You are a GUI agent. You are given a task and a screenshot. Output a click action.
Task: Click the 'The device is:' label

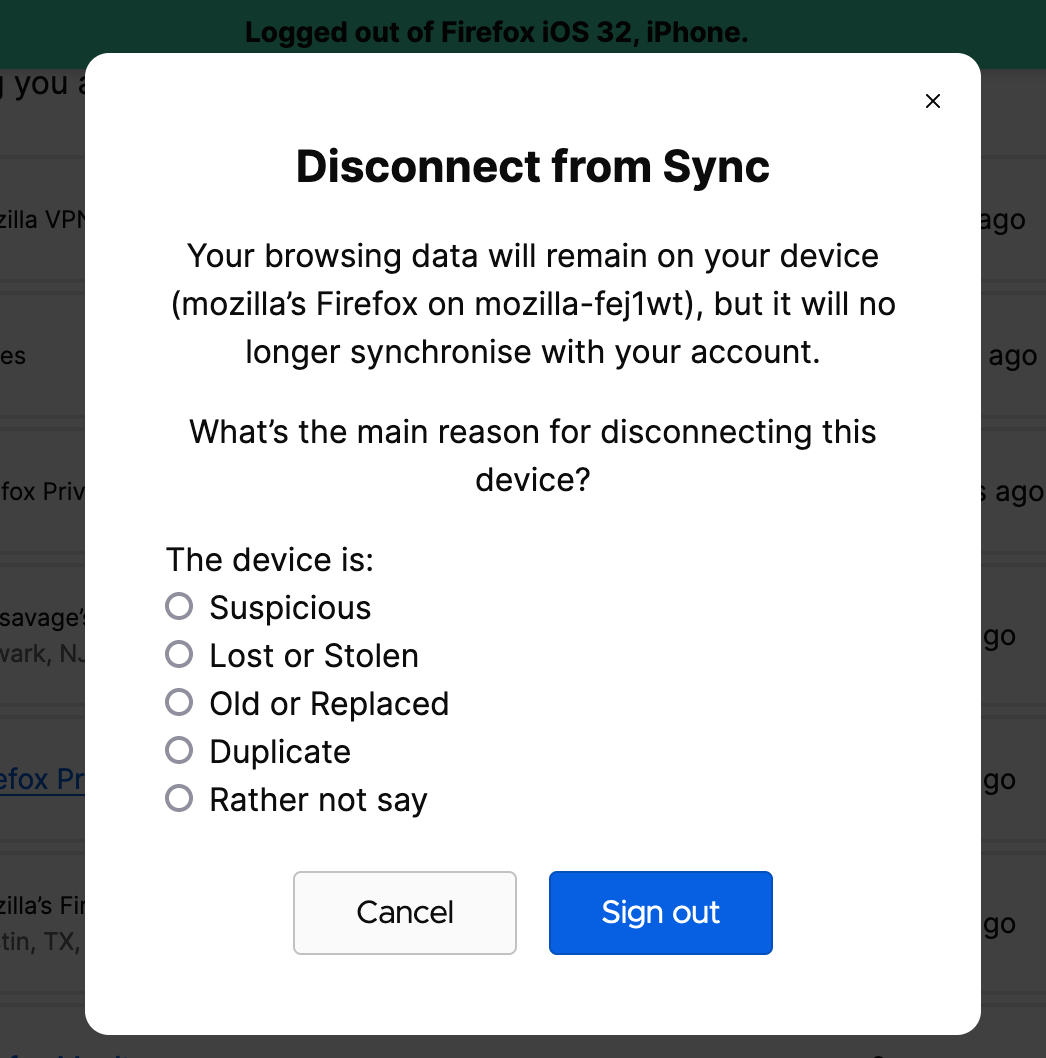271,559
